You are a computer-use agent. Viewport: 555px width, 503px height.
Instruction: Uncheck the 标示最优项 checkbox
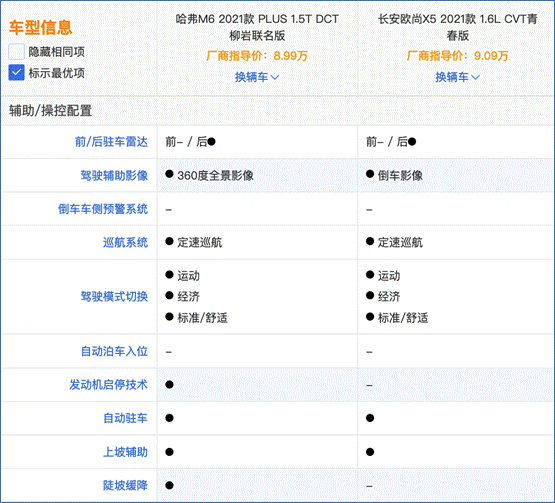coord(16,73)
